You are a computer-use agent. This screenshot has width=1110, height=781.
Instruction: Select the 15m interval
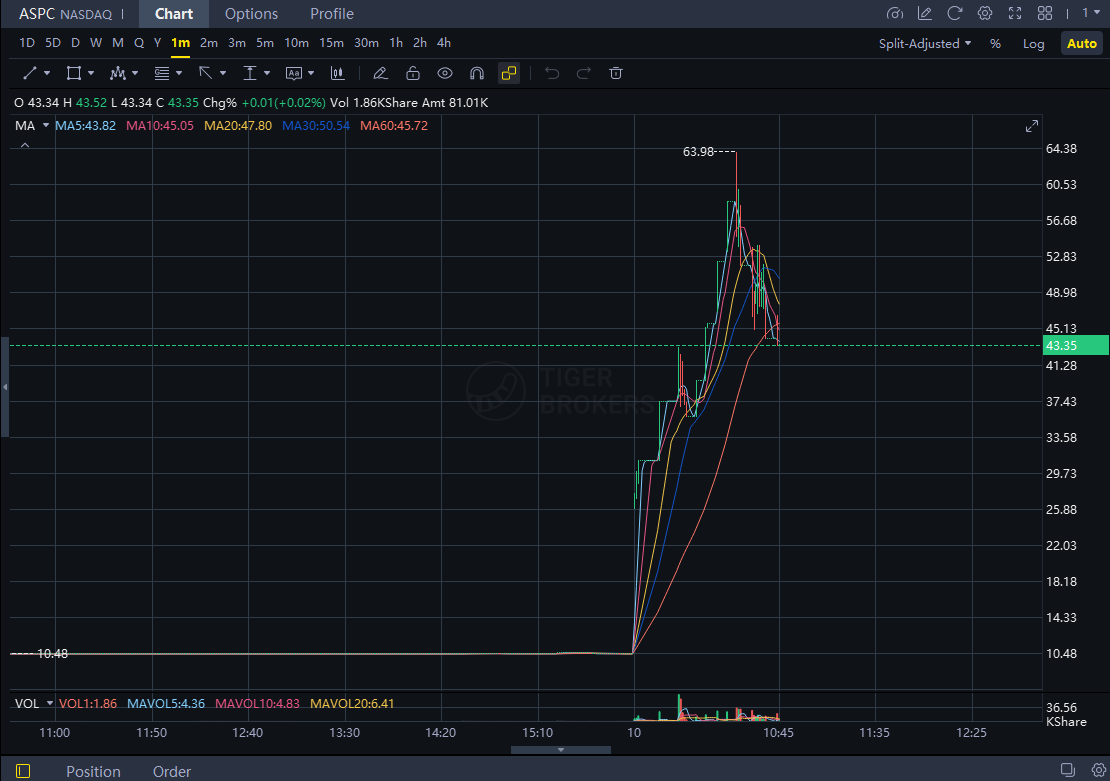(331, 43)
